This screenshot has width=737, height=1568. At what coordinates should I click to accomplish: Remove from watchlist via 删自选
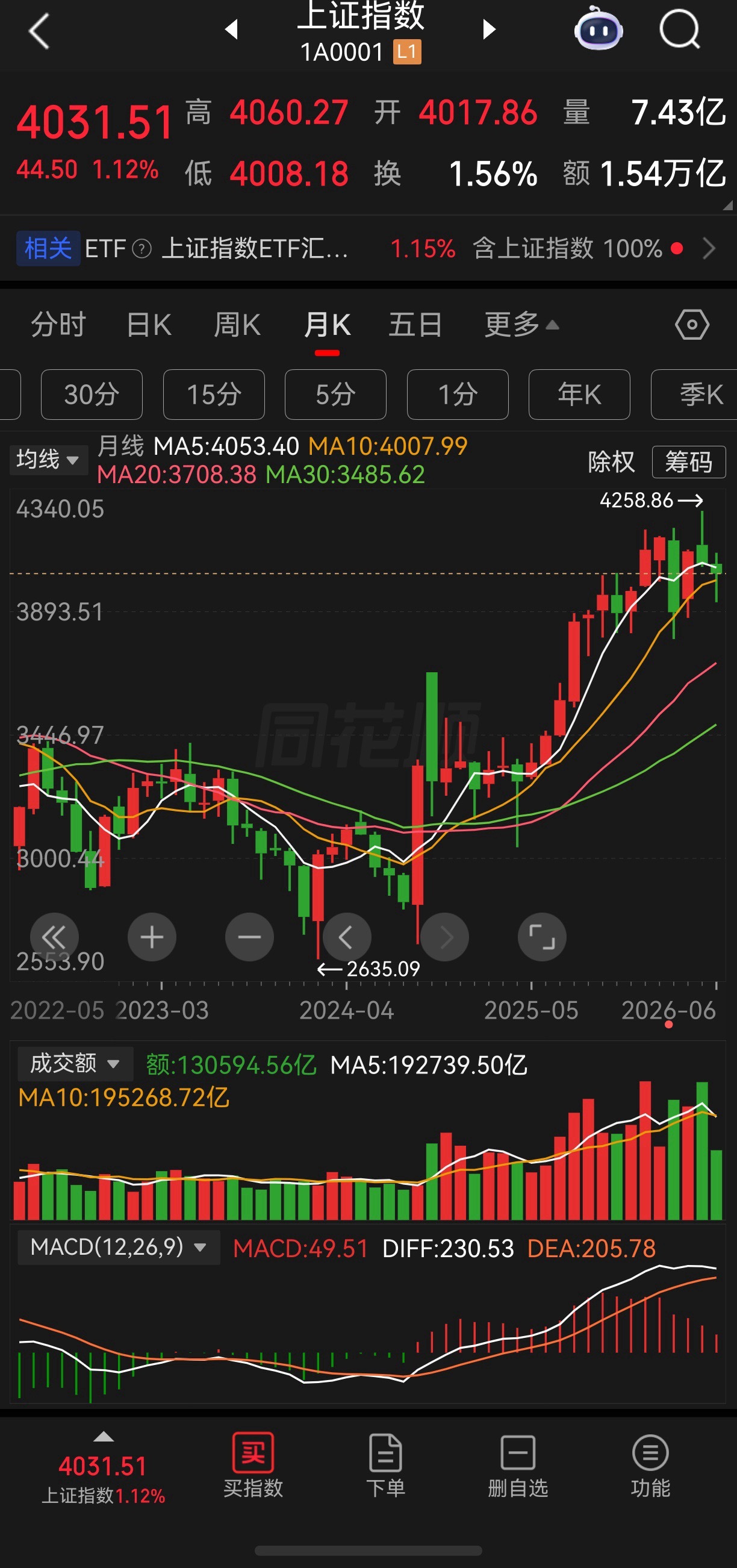pos(518,1465)
